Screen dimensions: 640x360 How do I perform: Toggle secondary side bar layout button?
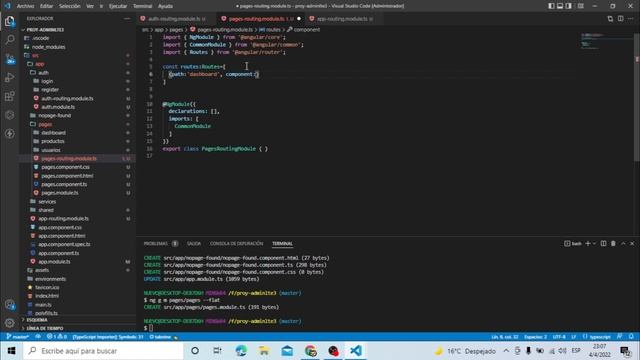(x=569, y=6)
